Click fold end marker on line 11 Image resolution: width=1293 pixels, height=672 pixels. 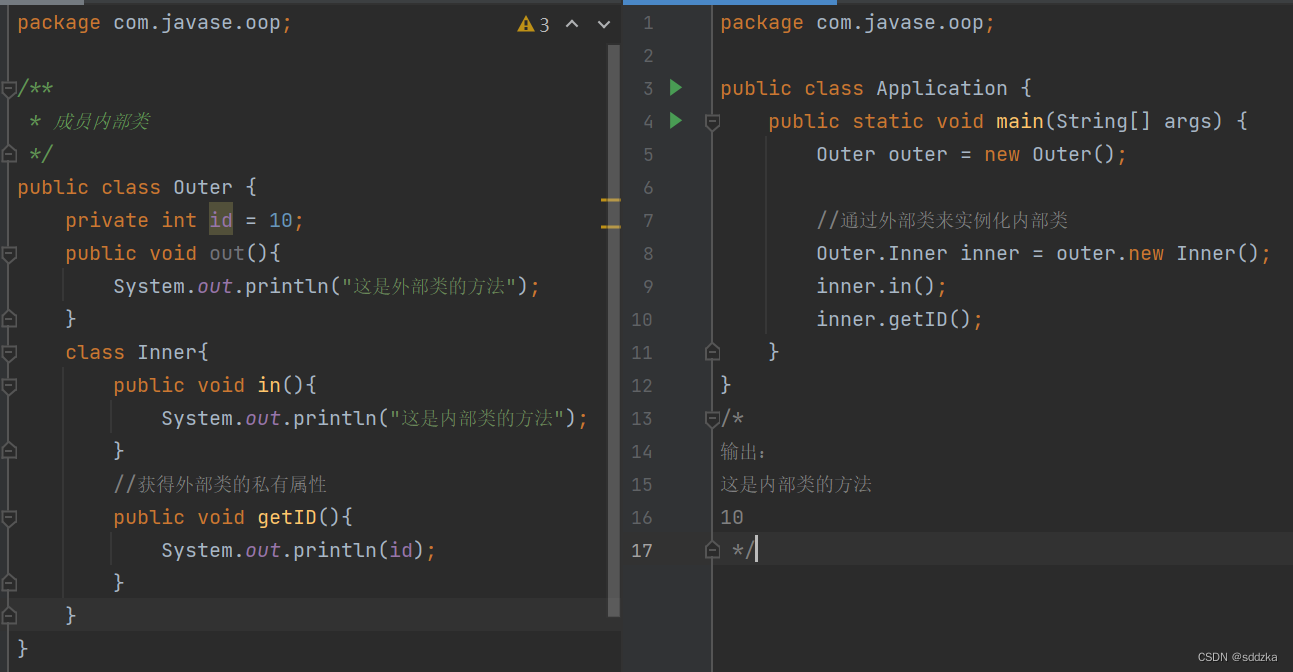(712, 352)
